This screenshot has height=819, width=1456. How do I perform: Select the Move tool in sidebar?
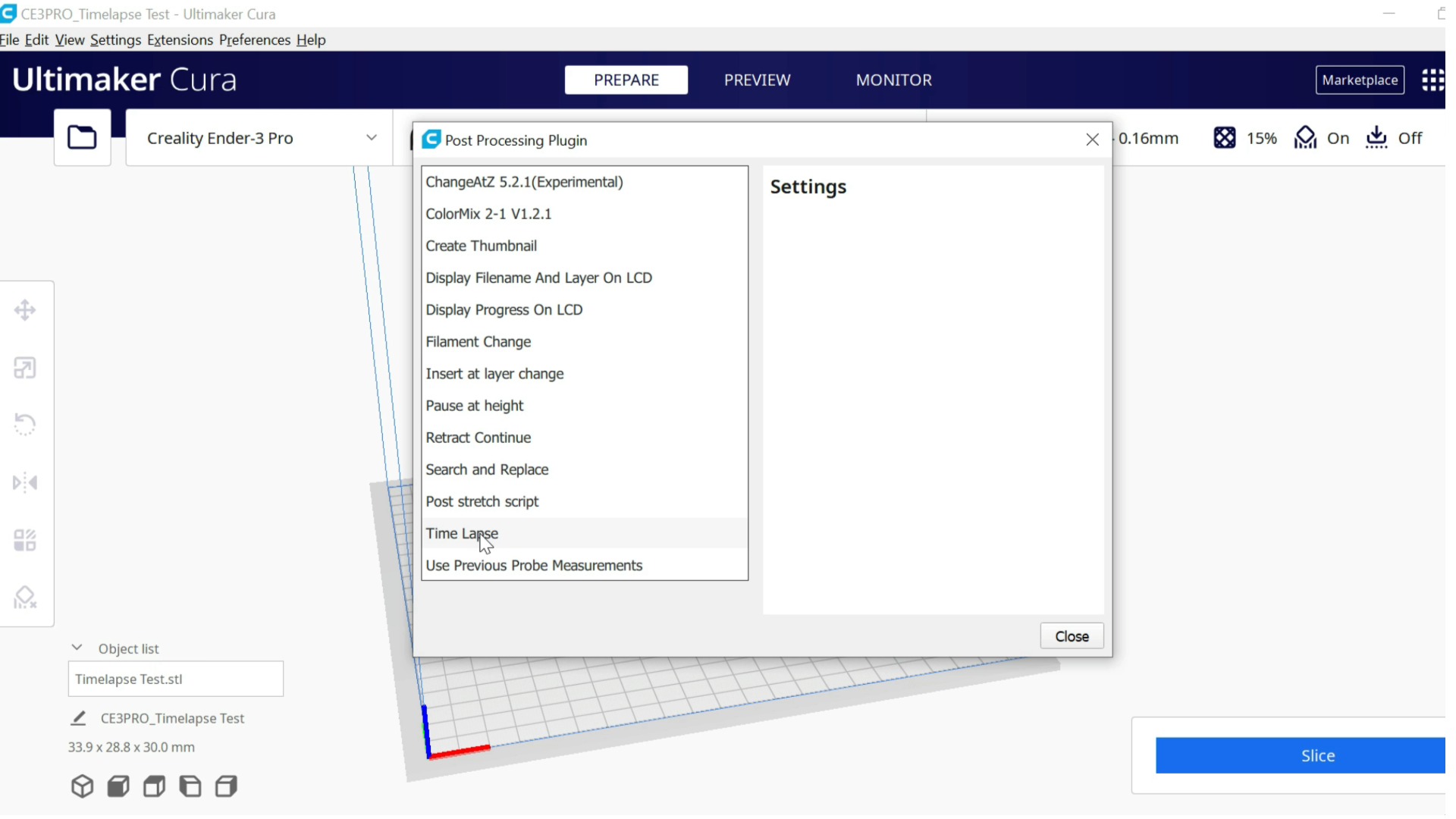(x=25, y=310)
